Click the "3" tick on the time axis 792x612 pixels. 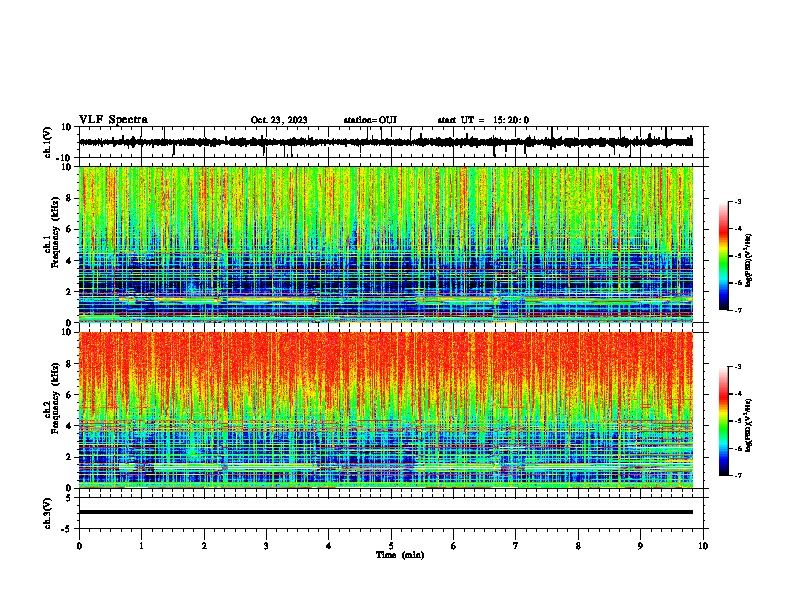pos(266,545)
